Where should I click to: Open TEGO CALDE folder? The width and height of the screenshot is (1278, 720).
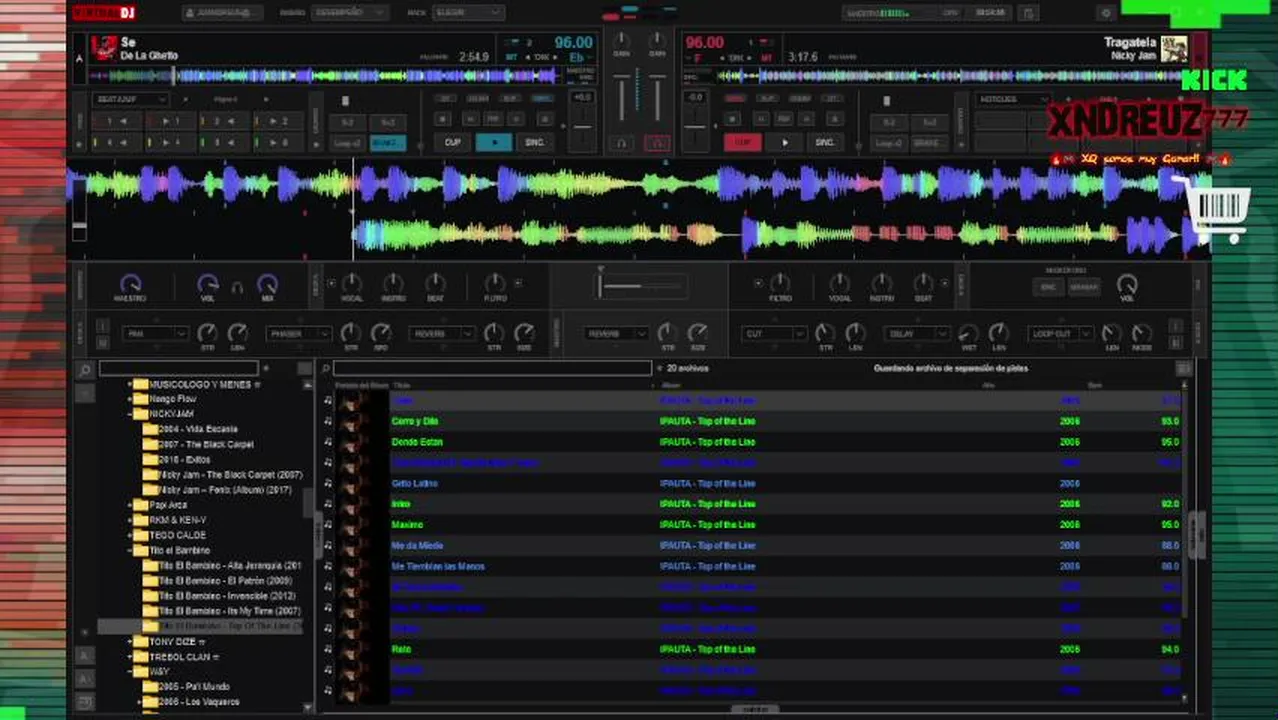(x=177, y=535)
